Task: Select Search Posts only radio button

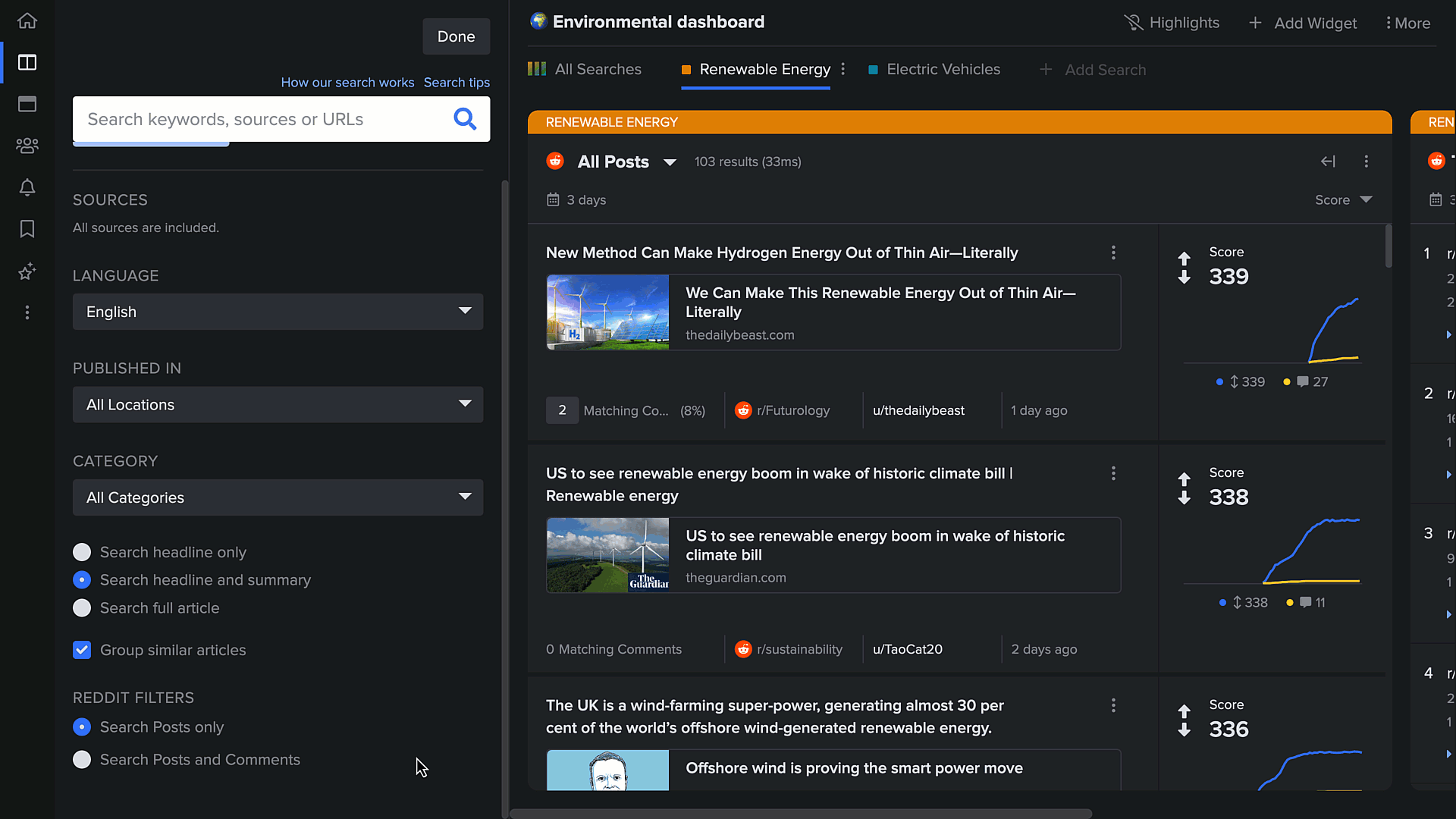Action: pos(82,727)
